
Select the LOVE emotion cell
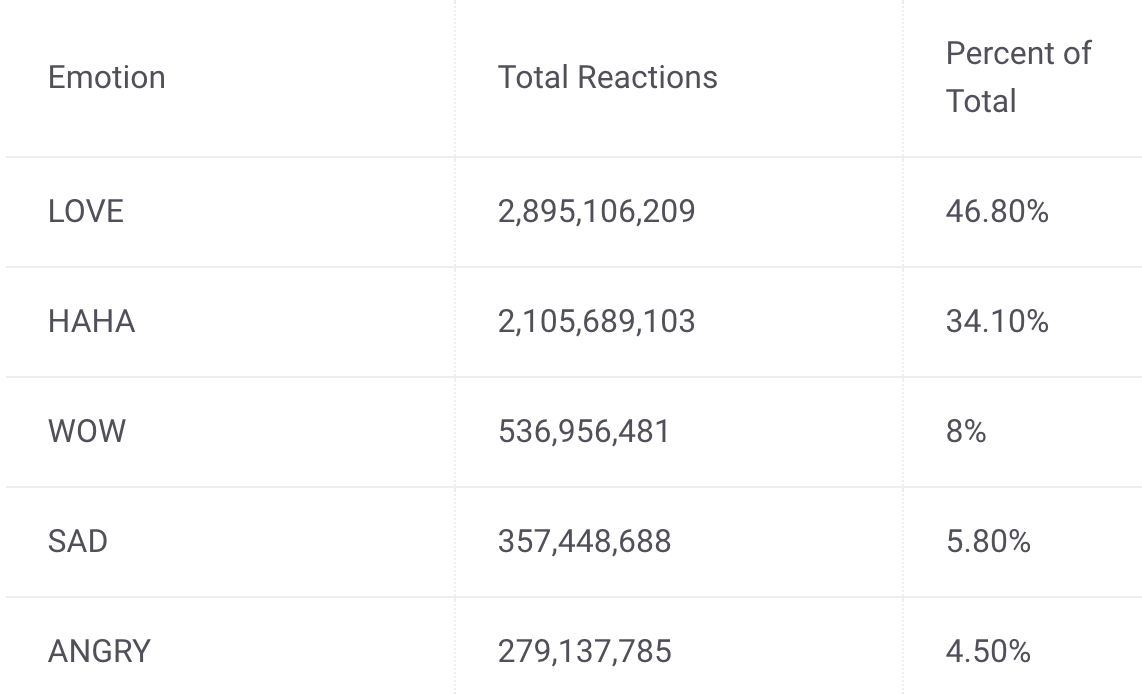click(86, 212)
